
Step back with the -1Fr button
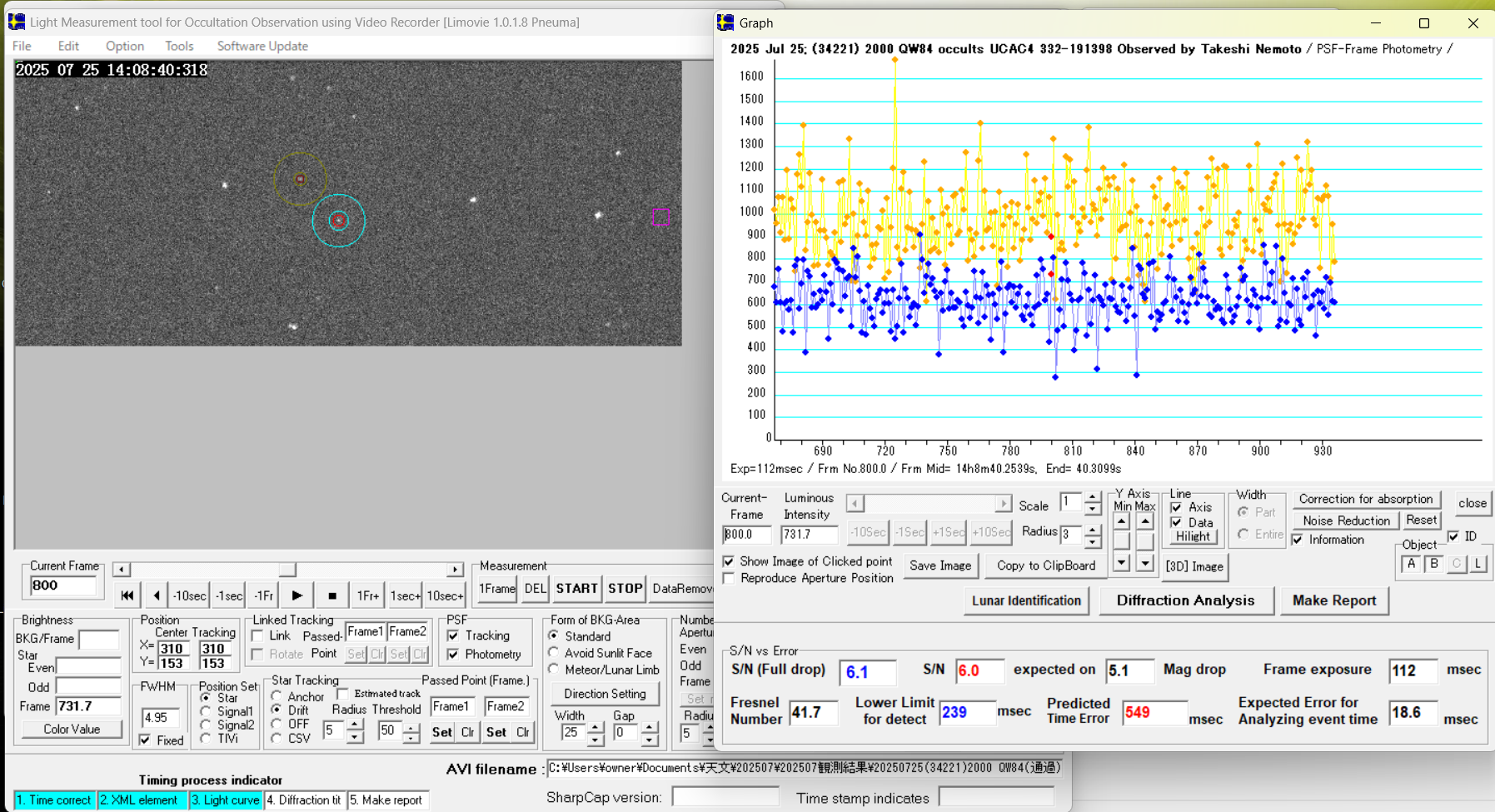tap(263, 595)
